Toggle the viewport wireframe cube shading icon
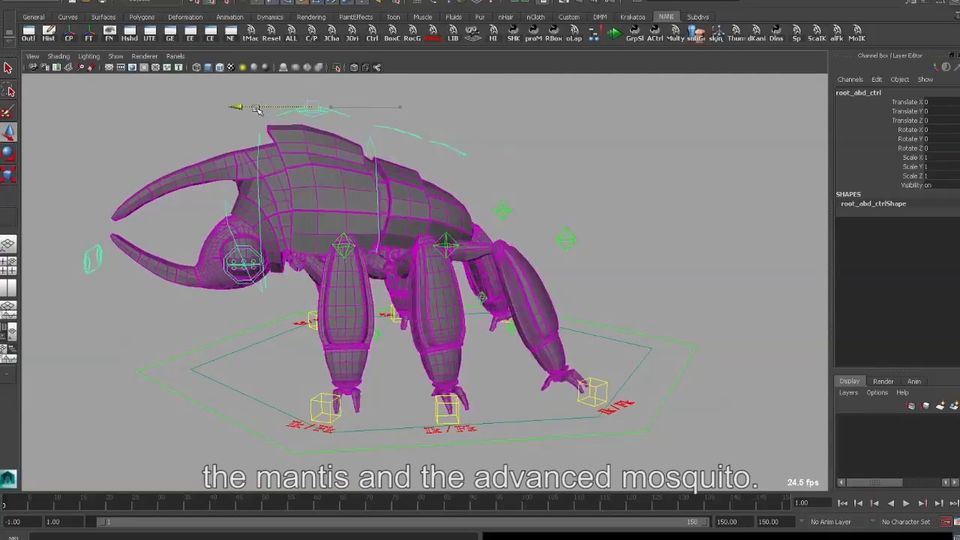The width and height of the screenshot is (960, 540). pos(196,68)
